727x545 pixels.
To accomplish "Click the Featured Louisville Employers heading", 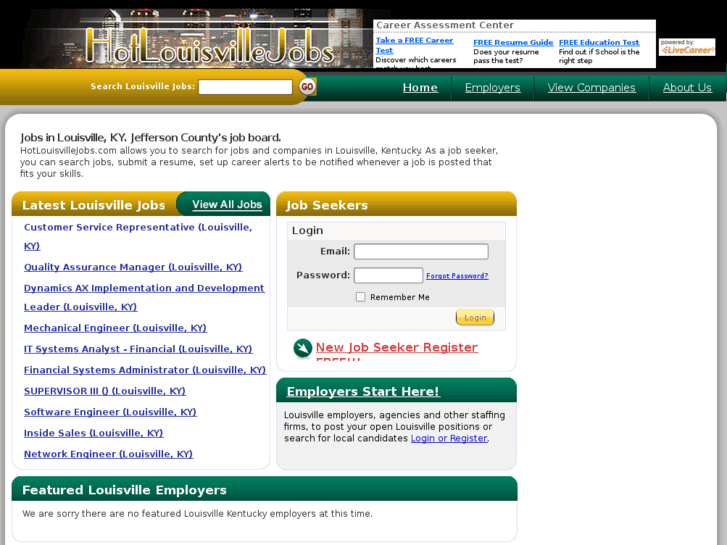I will pyautogui.click(x=124, y=490).
